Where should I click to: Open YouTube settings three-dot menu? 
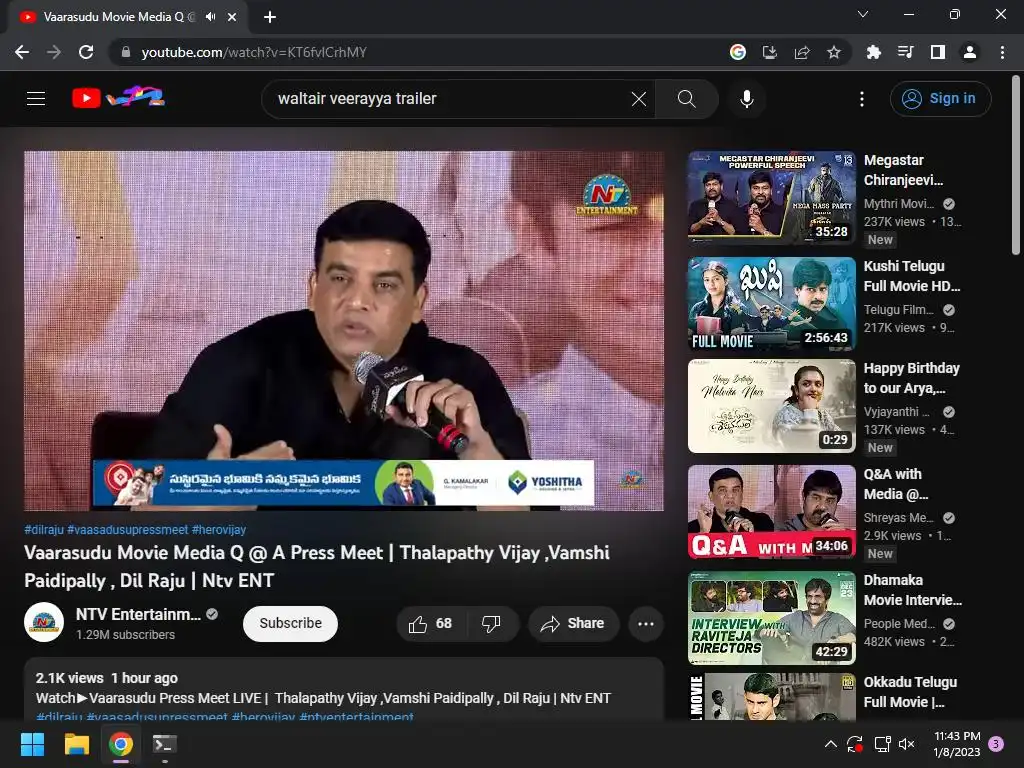862,99
